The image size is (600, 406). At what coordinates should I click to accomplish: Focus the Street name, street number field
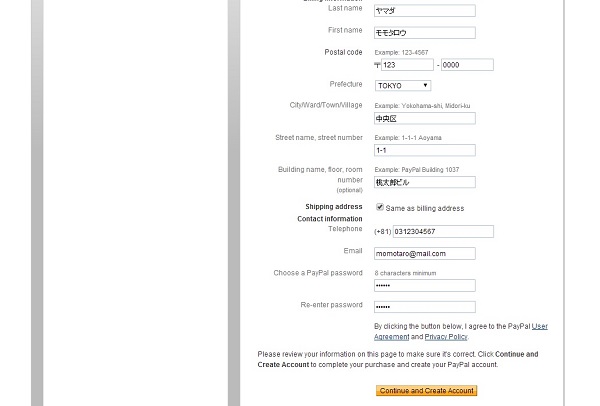point(424,150)
